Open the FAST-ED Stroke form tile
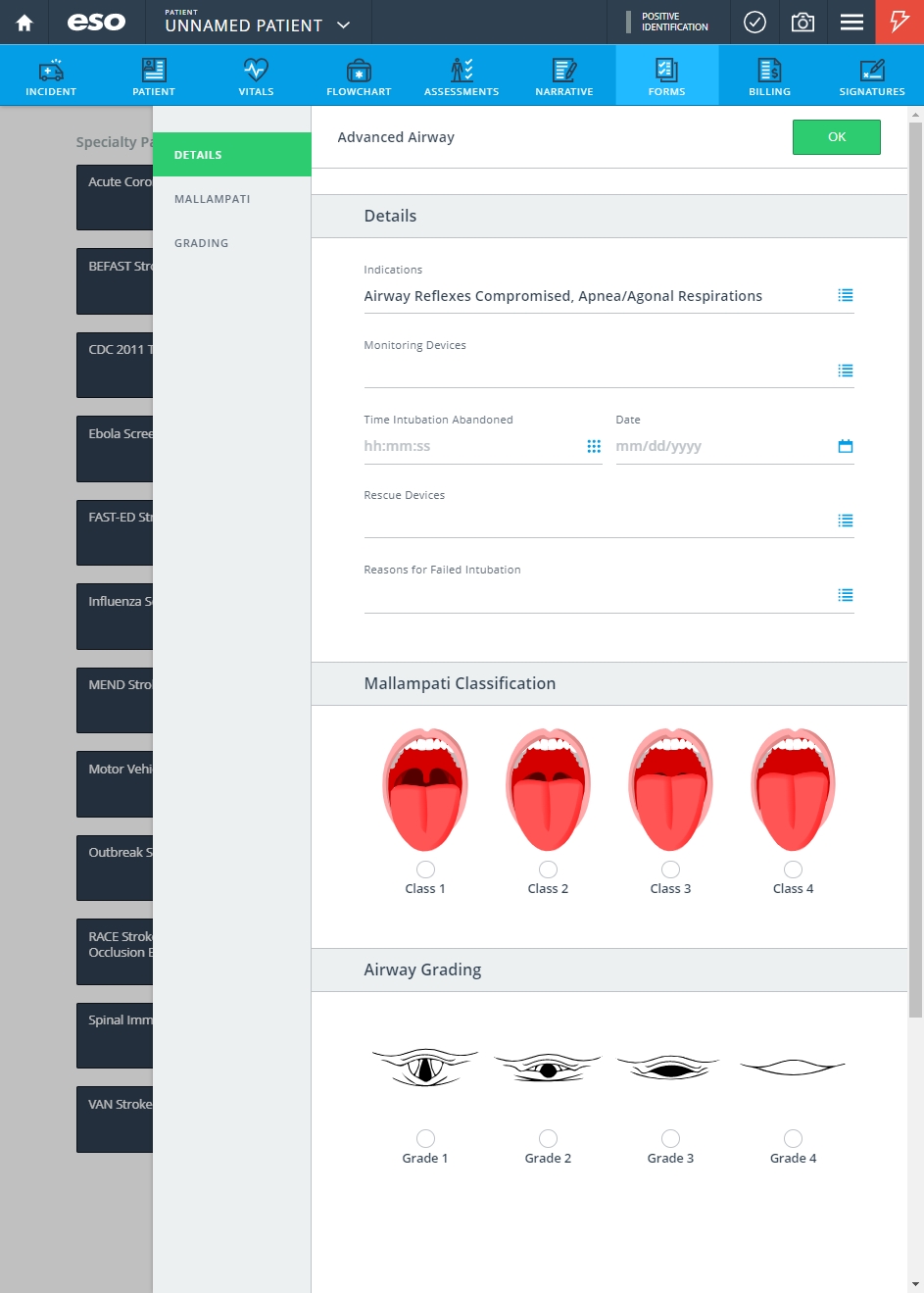This screenshot has width=924, height=1293. [x=115, y=532]
